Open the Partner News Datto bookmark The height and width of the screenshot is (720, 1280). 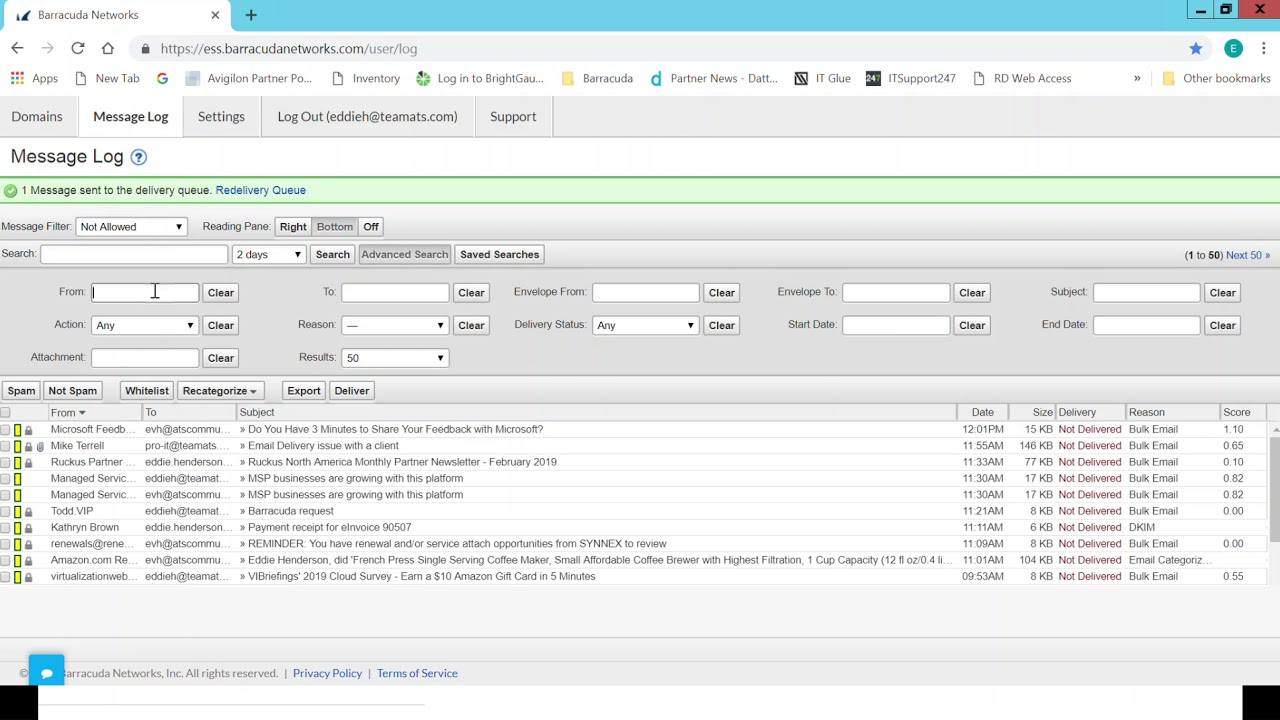click(713, 78)
